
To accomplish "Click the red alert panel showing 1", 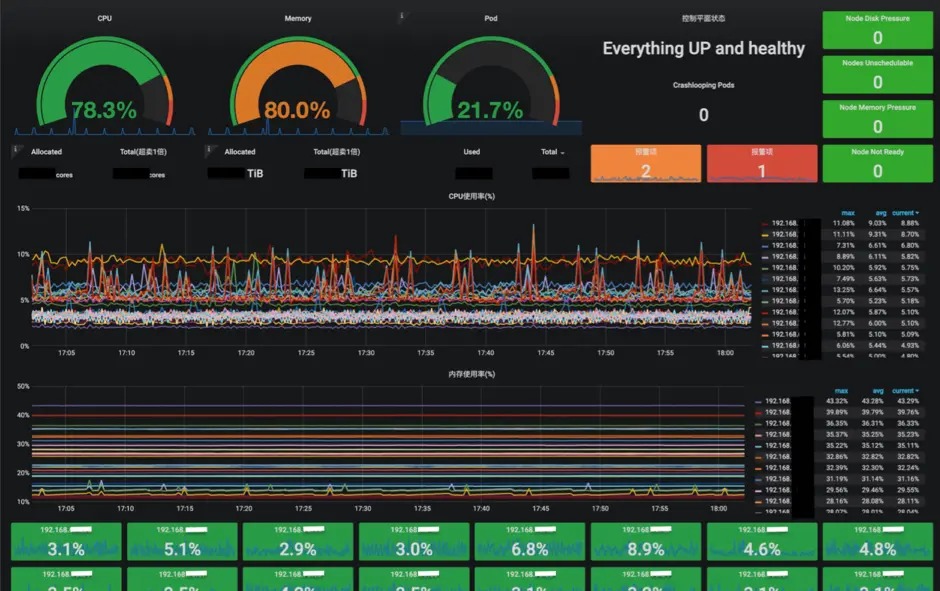I will [x=762, y=163].
